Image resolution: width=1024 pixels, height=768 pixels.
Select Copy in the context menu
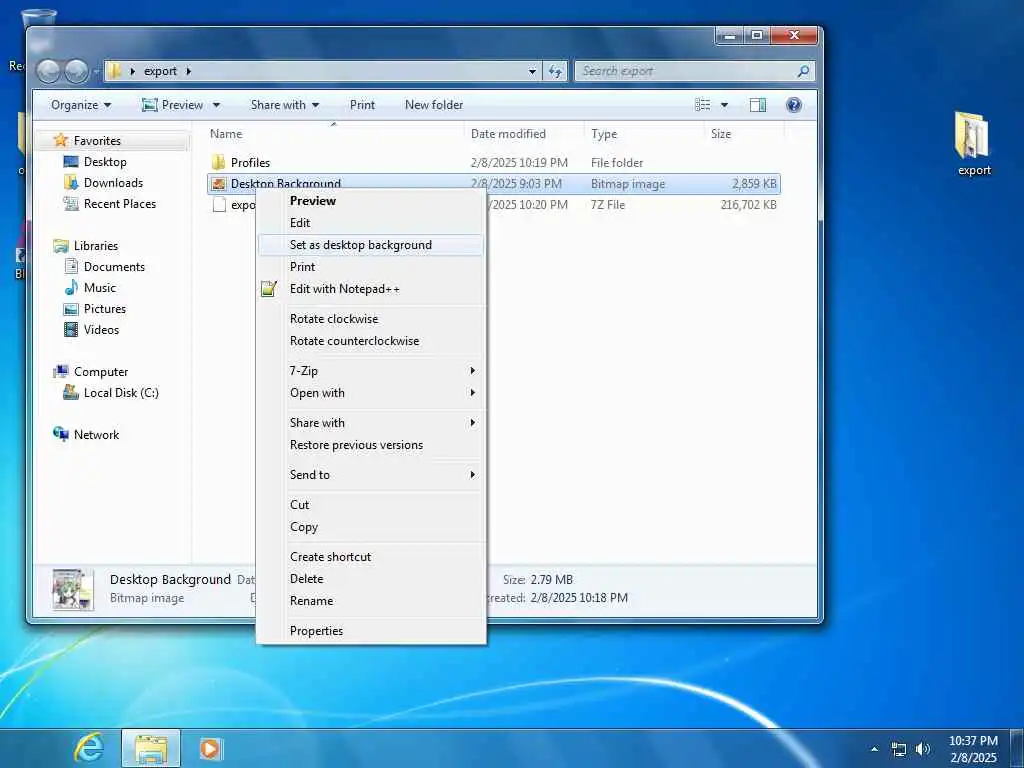pyautogui.click(x=371, y=527)
